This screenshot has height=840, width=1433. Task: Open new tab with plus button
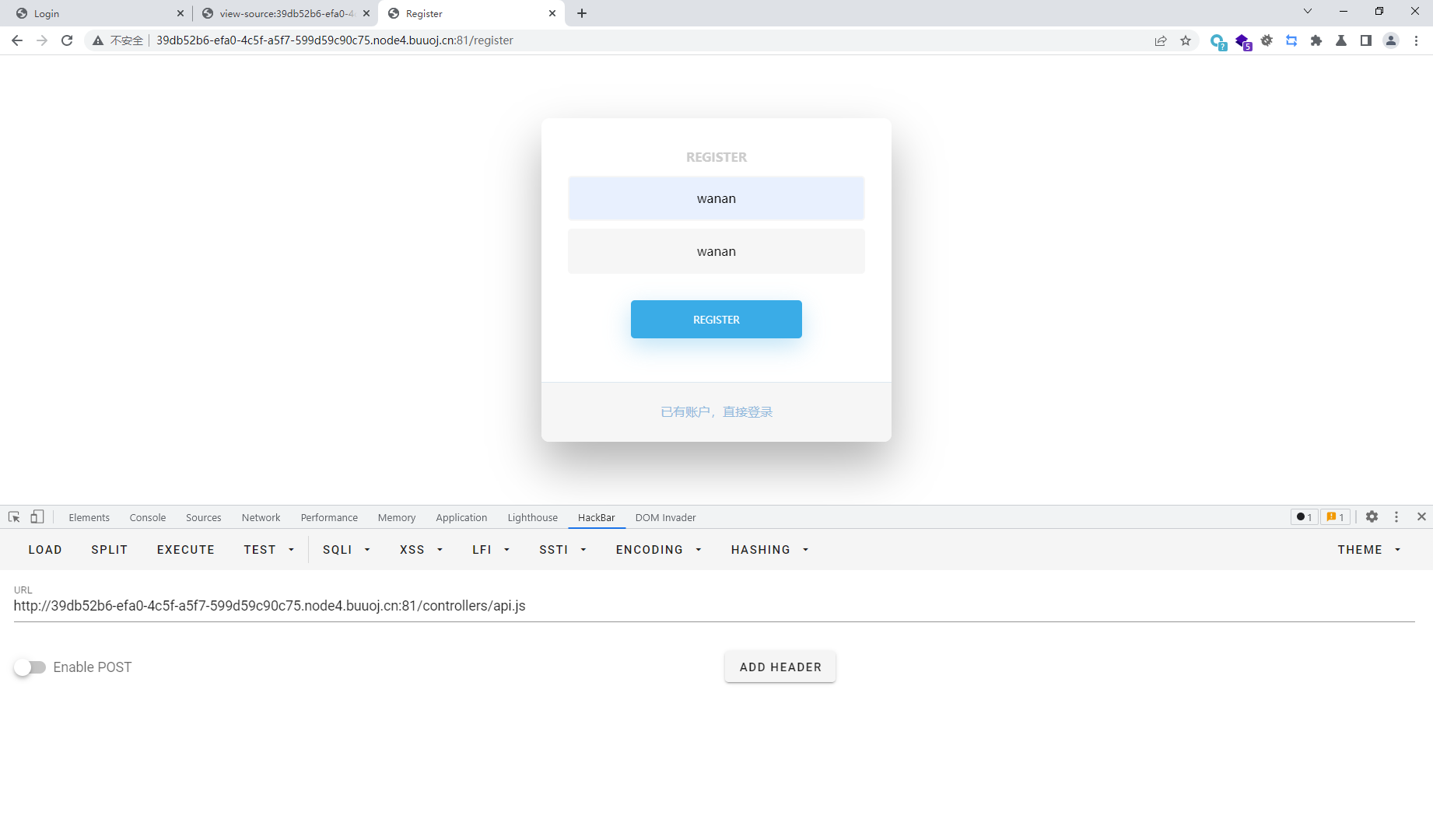coord(582,13)
